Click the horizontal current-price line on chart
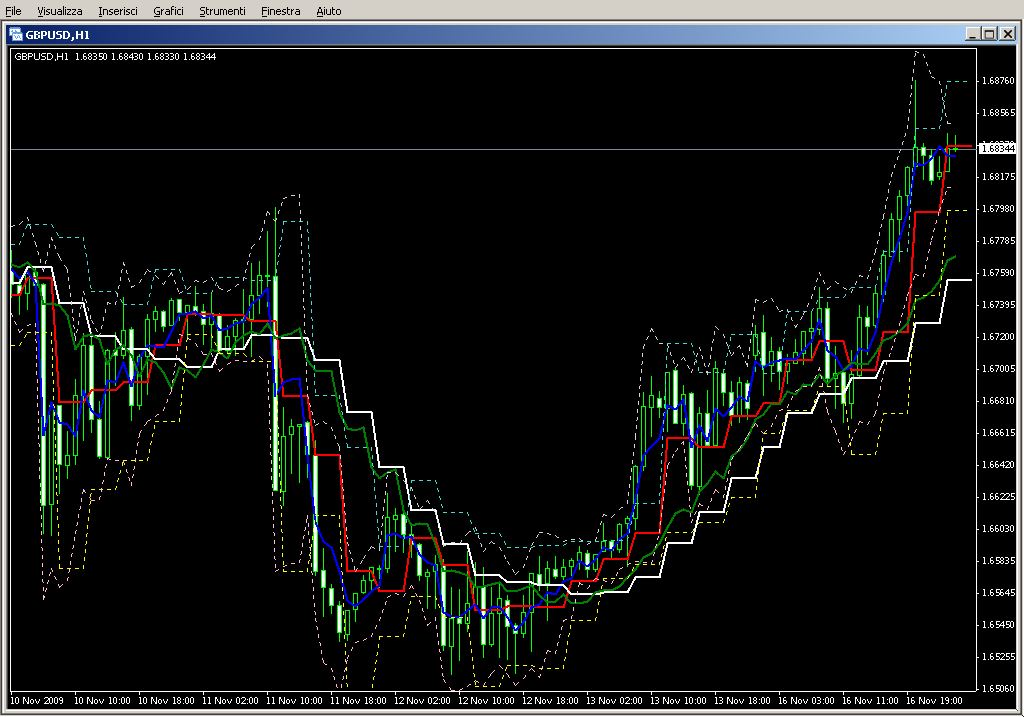This screenshot has height=717, width=1024. click(x=494, y=150)
